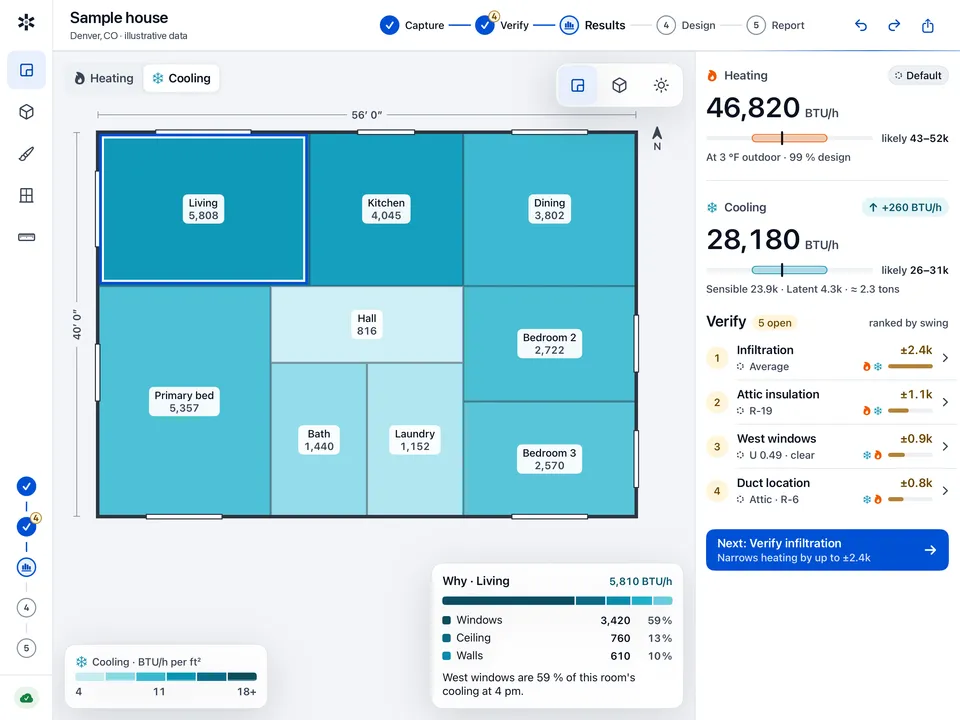Click the cooling BTU/h per ft² color legend
This screenshot has width=960, height=720.
[166, 677]
